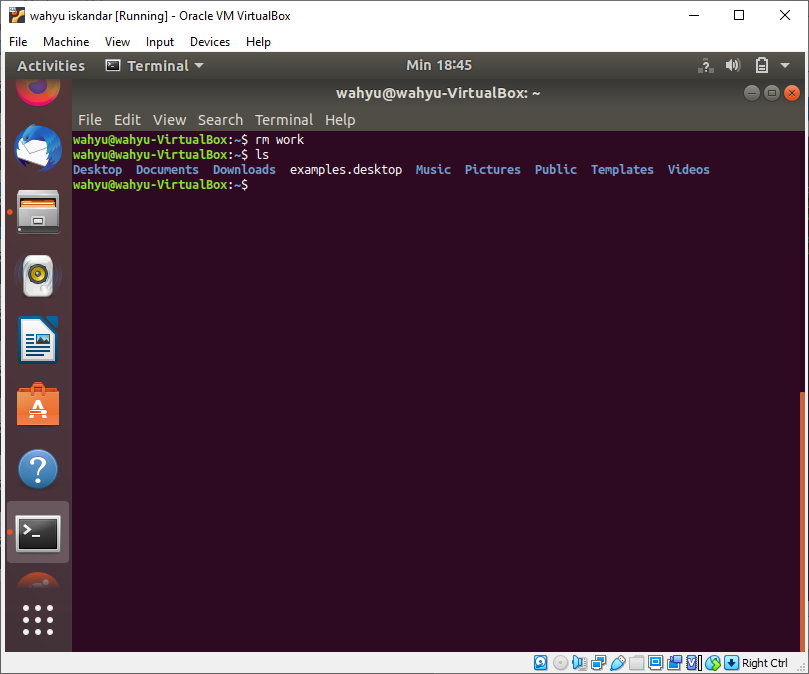Image resolution: width=809 pixels, height=674 pixels.
Task: Open the terminal window File menu
Action: point(90,120)
